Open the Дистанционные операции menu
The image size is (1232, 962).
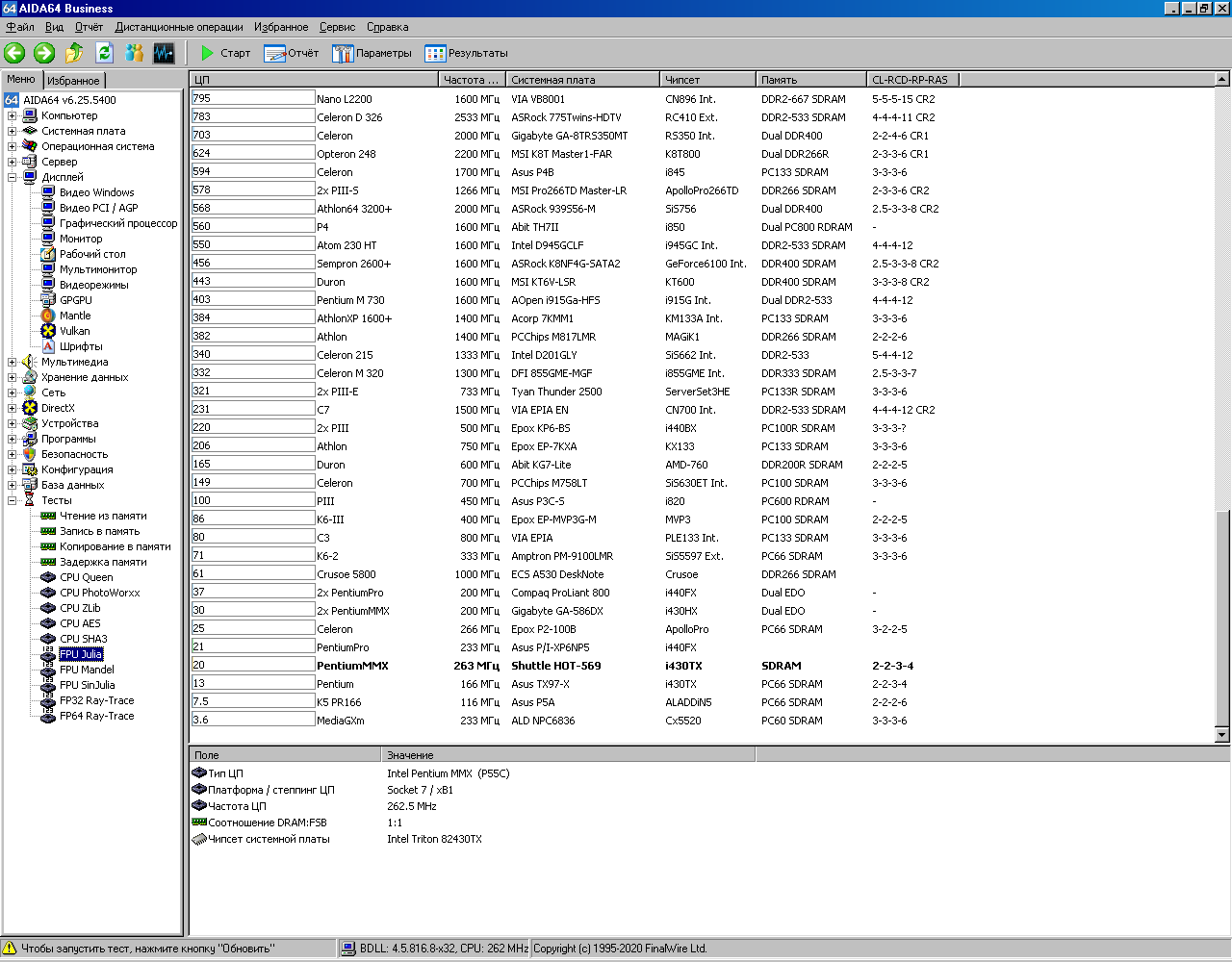pos(179,27)
